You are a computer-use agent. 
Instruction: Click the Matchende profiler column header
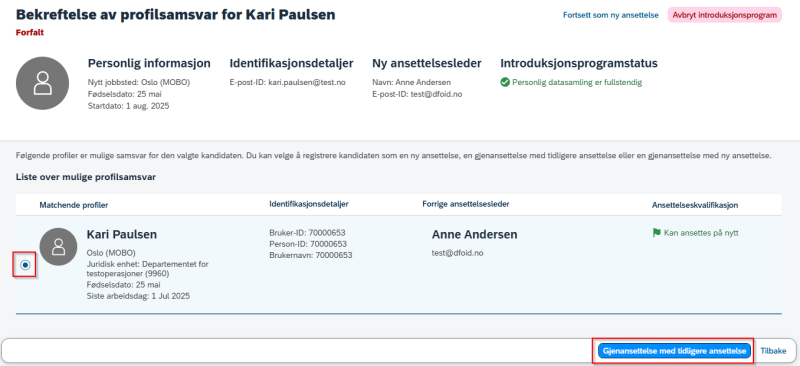coord(73,205)
